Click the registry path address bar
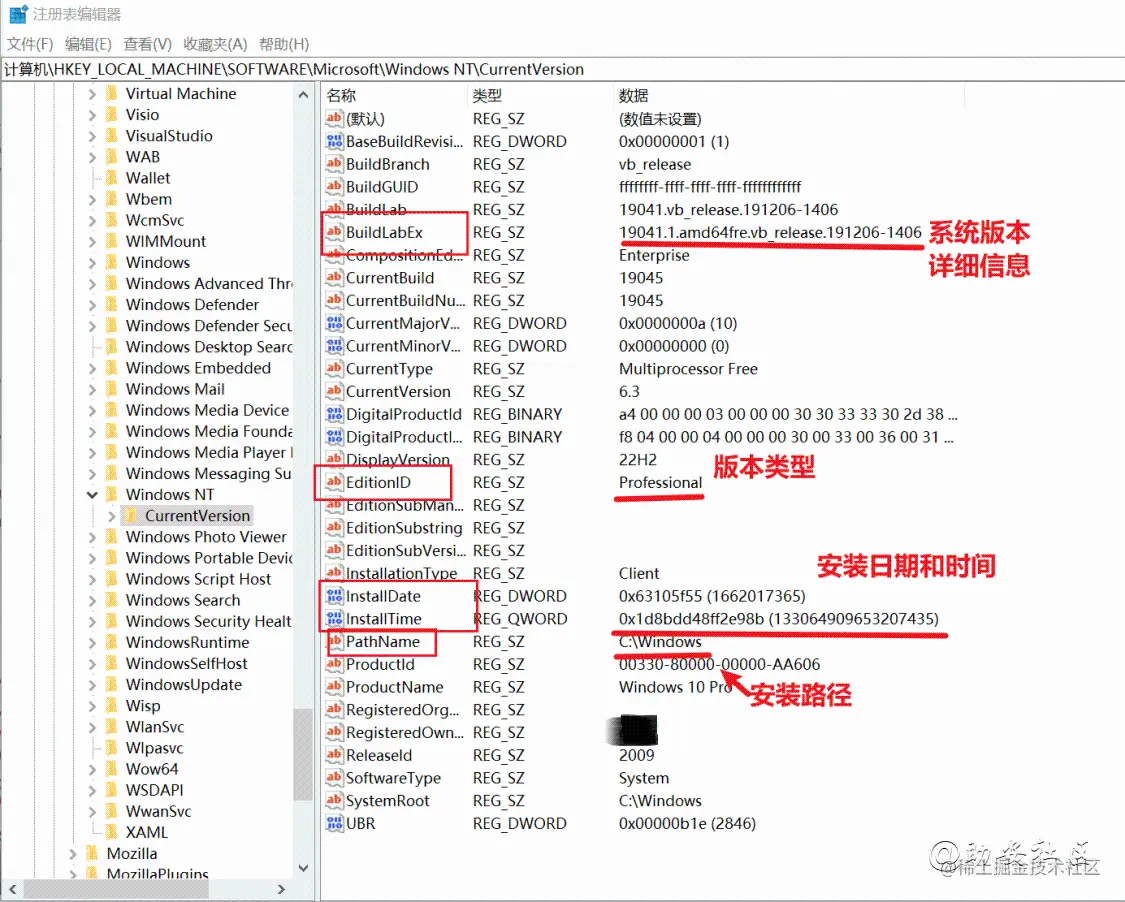Image resolution: width=1125 pixels, height=902 pixels. 562,69
